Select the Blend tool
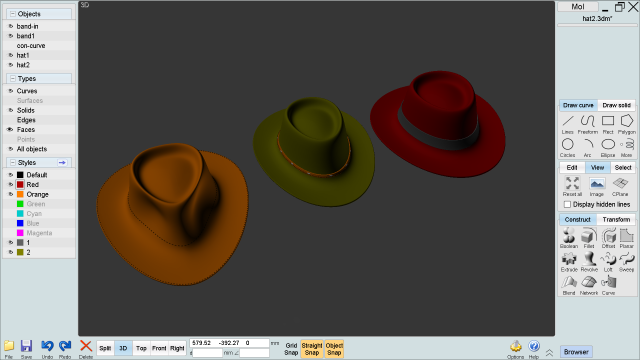Viewport: 640px width, 360px height. coord(569,285)
